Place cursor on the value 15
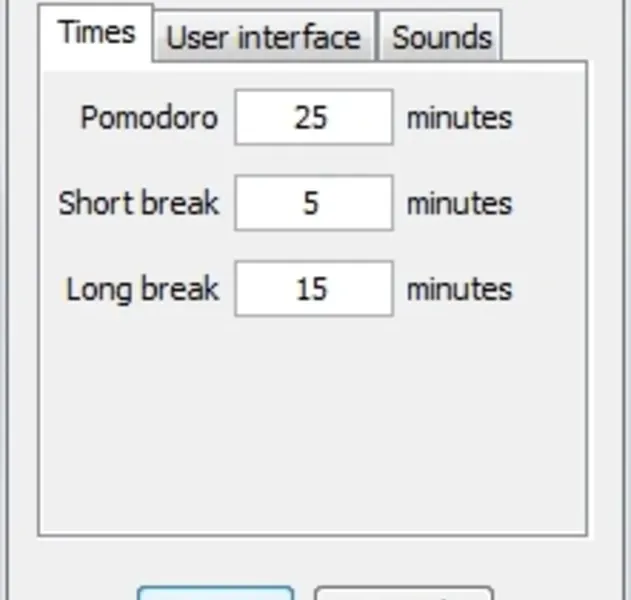The image size is (631, 600). [x=311, y=289]
